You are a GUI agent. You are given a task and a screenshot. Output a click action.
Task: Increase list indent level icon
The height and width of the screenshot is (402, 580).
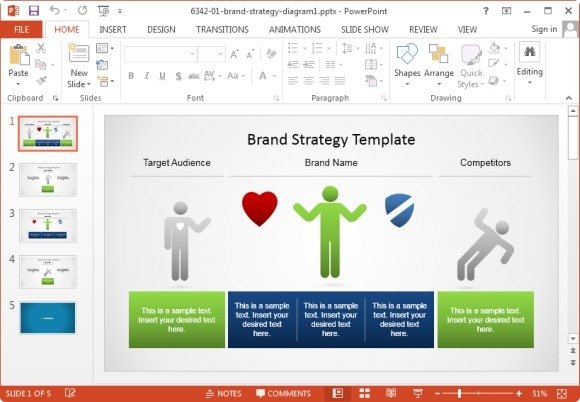click(309, 65)
